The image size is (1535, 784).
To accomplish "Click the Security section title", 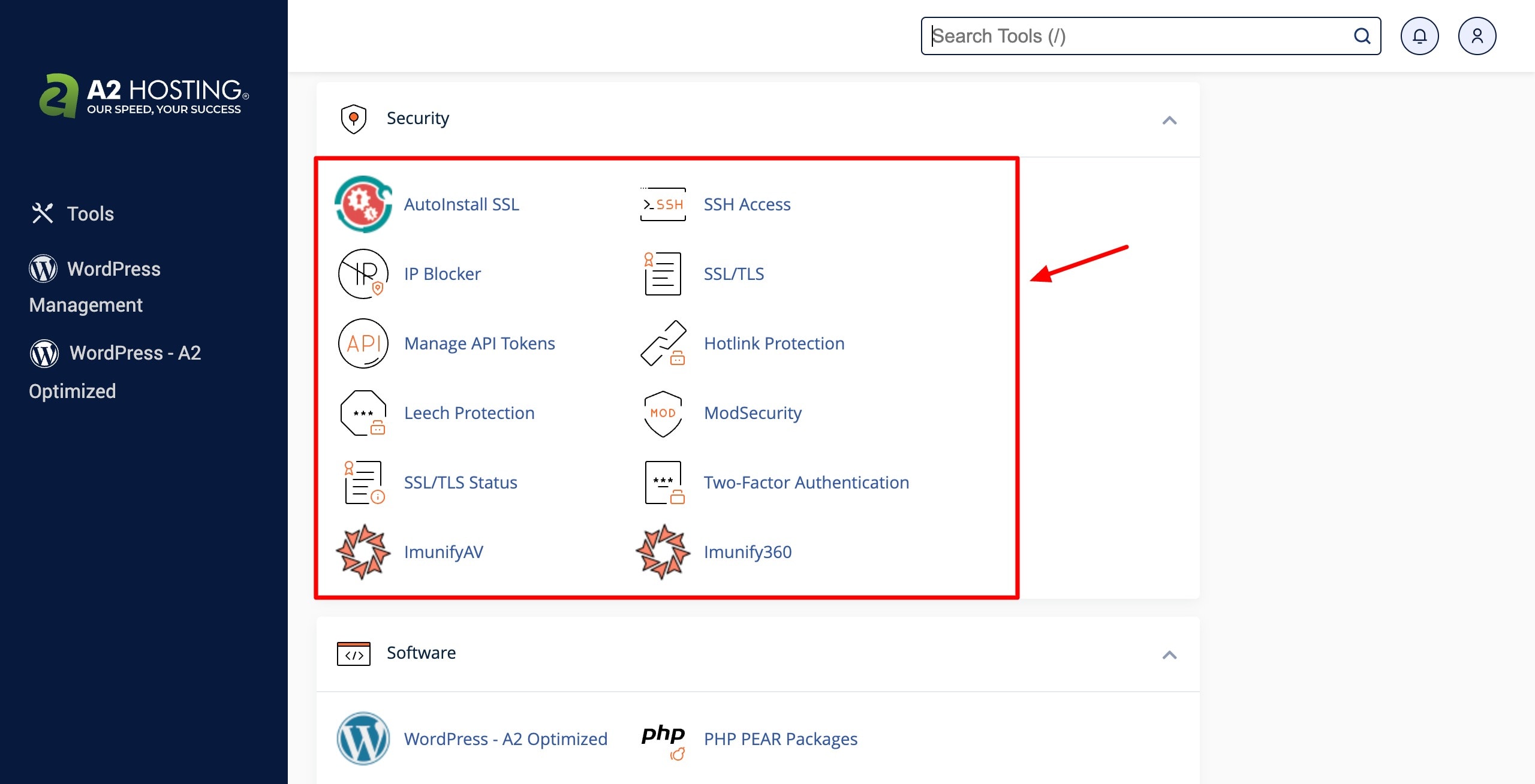I will click(x=418, y=119).
